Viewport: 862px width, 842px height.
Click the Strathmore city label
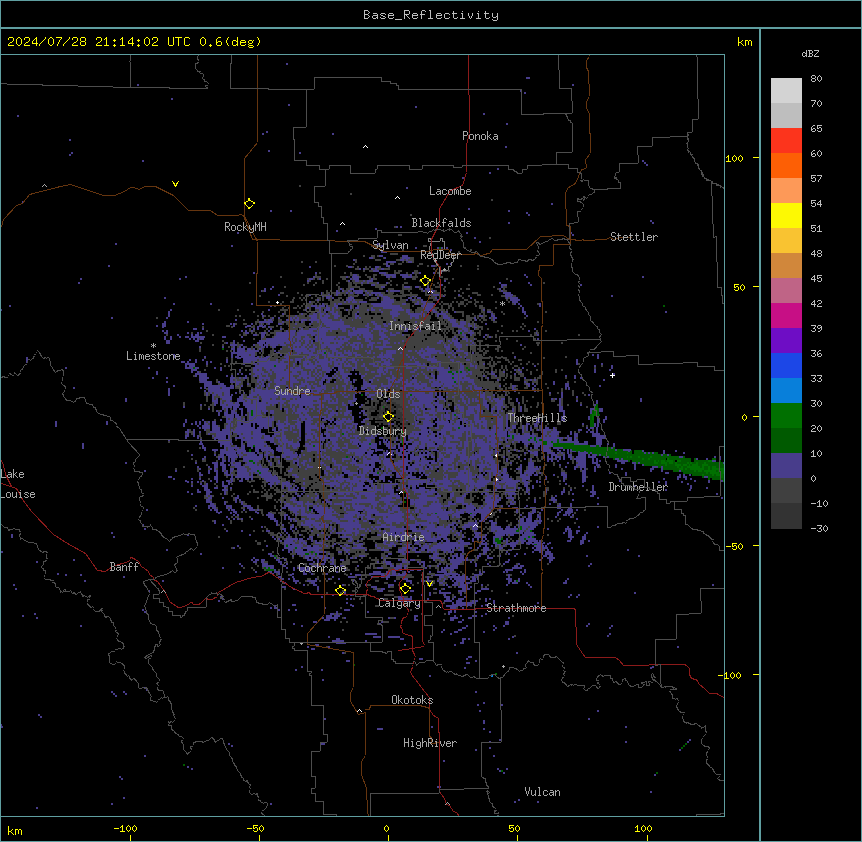pos(516,608)
